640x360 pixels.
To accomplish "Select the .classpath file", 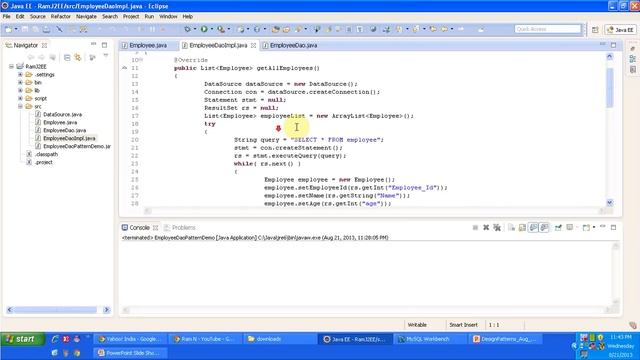I will click(x=46, y=154).
